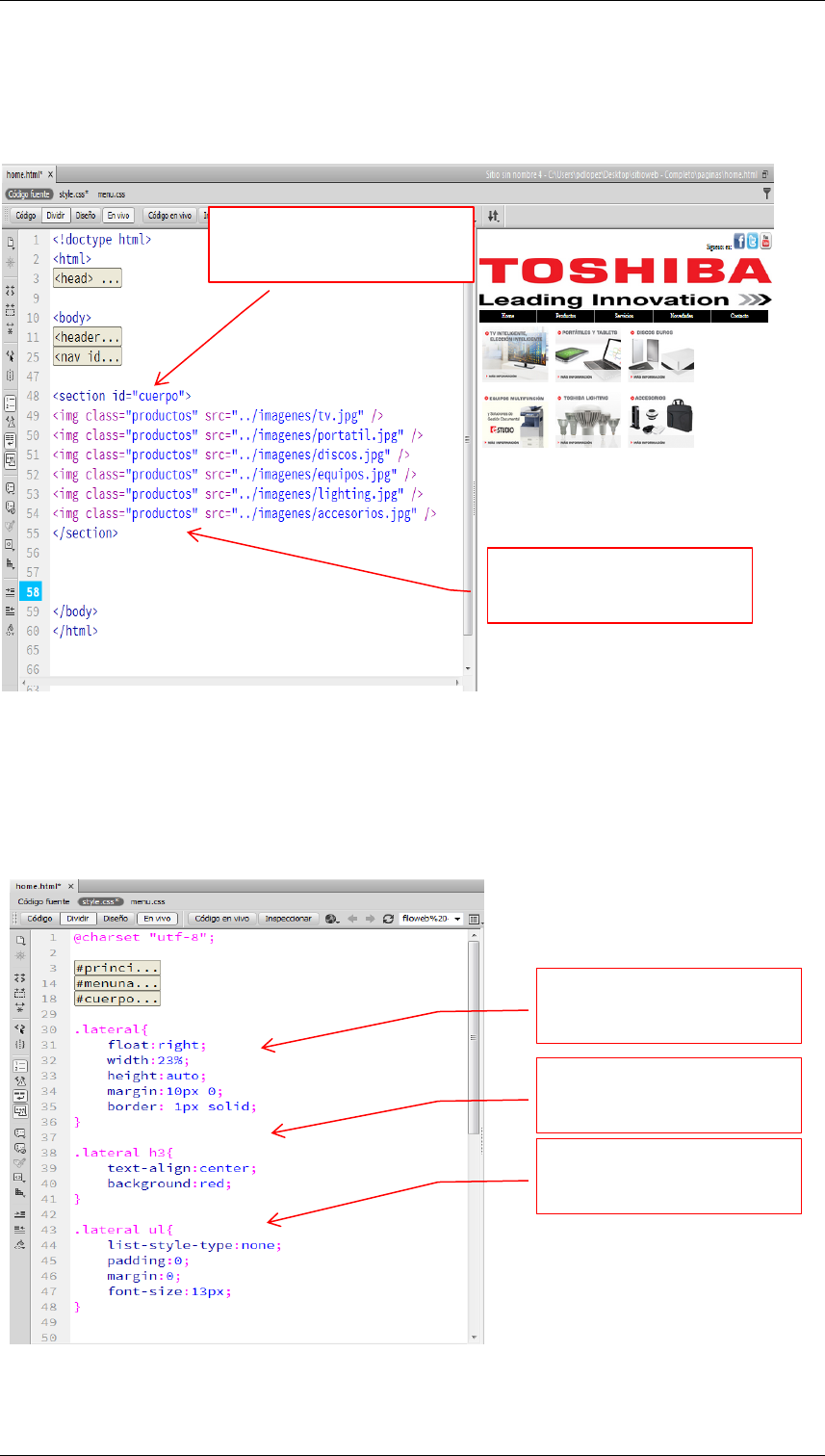825x1456 pixels.
Task: Open Twitter icon in Toshiba preview
Action: click(753, 241)
